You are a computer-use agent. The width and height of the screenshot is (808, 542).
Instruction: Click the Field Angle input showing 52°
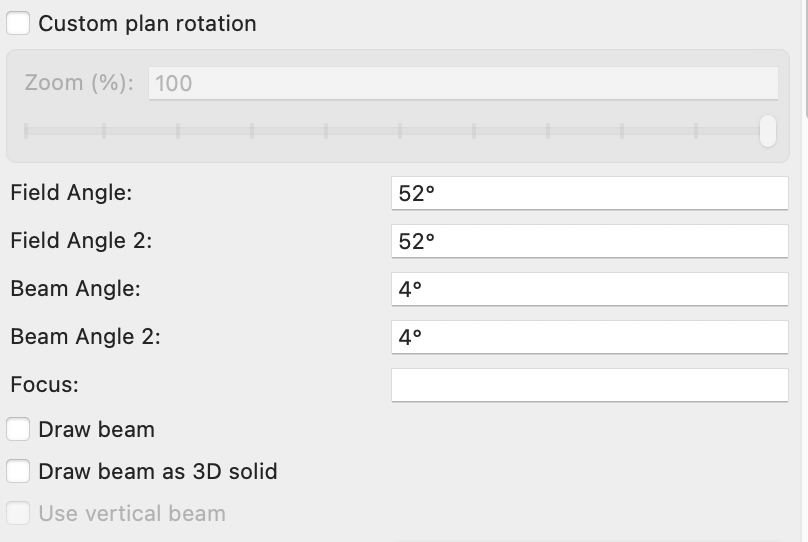[x=590, y=193]
